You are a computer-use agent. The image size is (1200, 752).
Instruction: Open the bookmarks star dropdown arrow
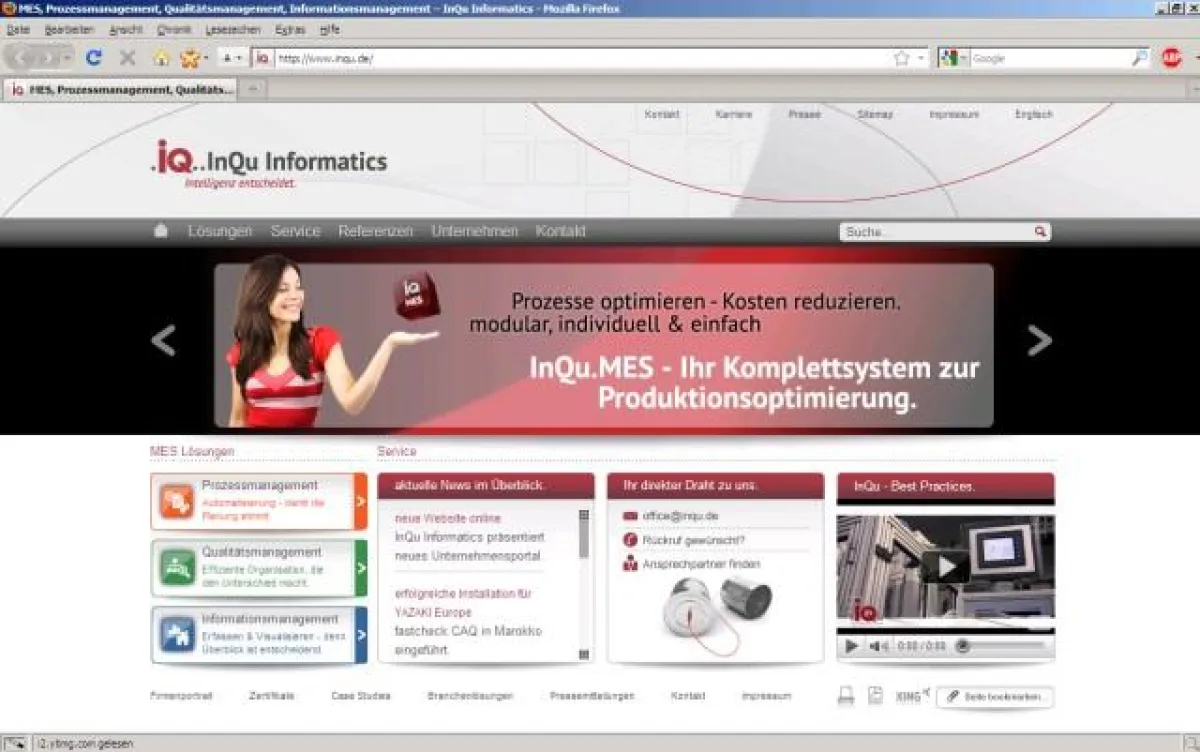[x=205, y=58]
